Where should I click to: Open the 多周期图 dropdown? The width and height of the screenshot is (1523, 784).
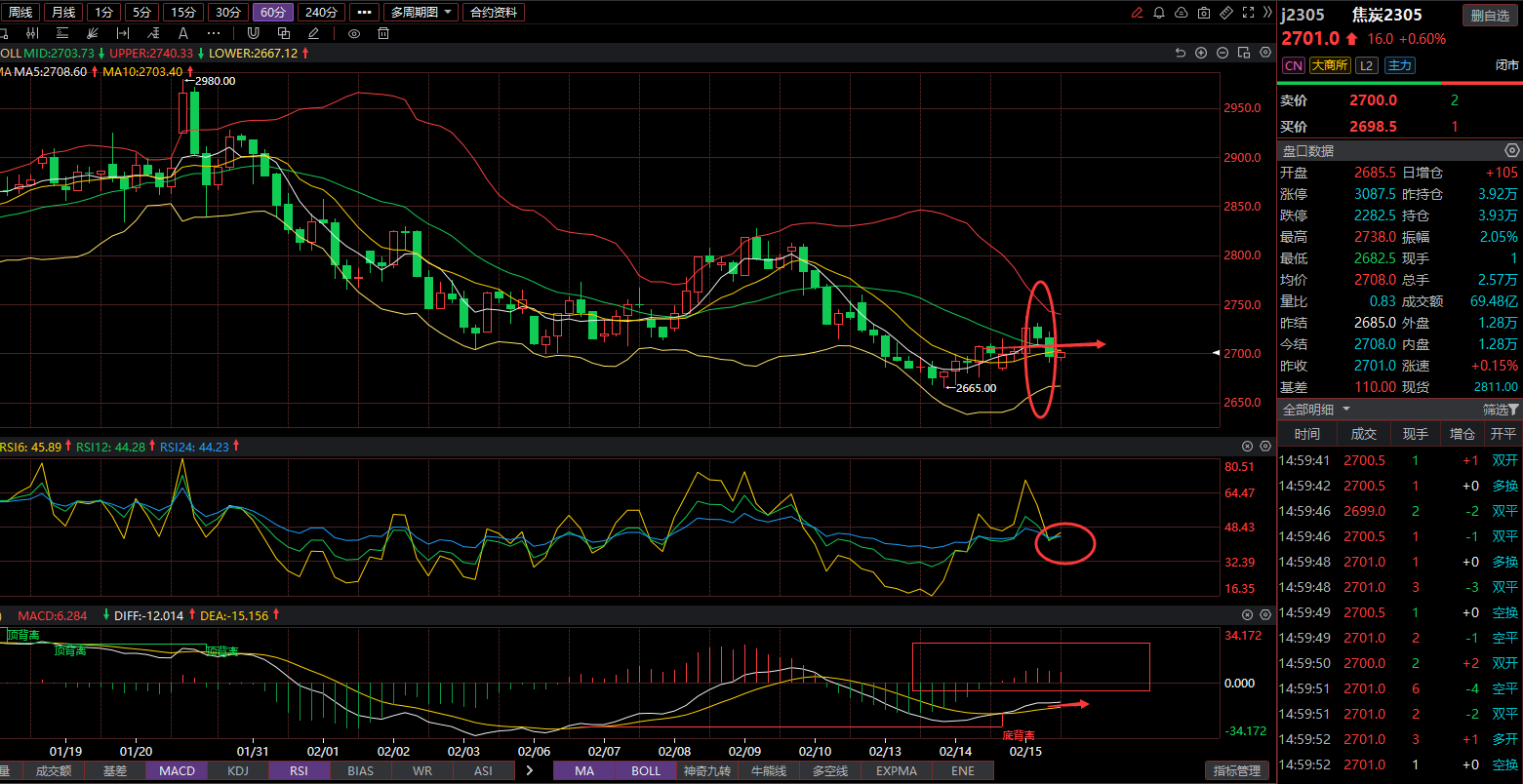pos(421,13)
